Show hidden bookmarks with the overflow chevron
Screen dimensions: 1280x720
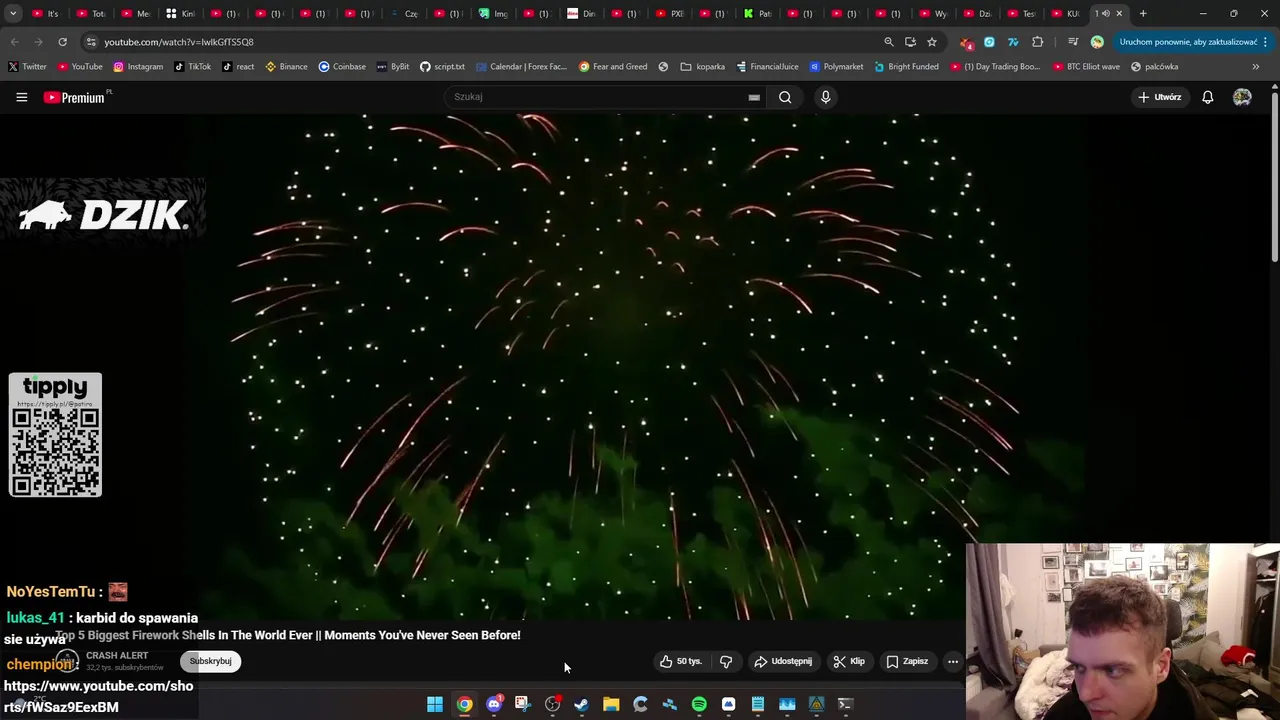click(x=1256, y=67)
